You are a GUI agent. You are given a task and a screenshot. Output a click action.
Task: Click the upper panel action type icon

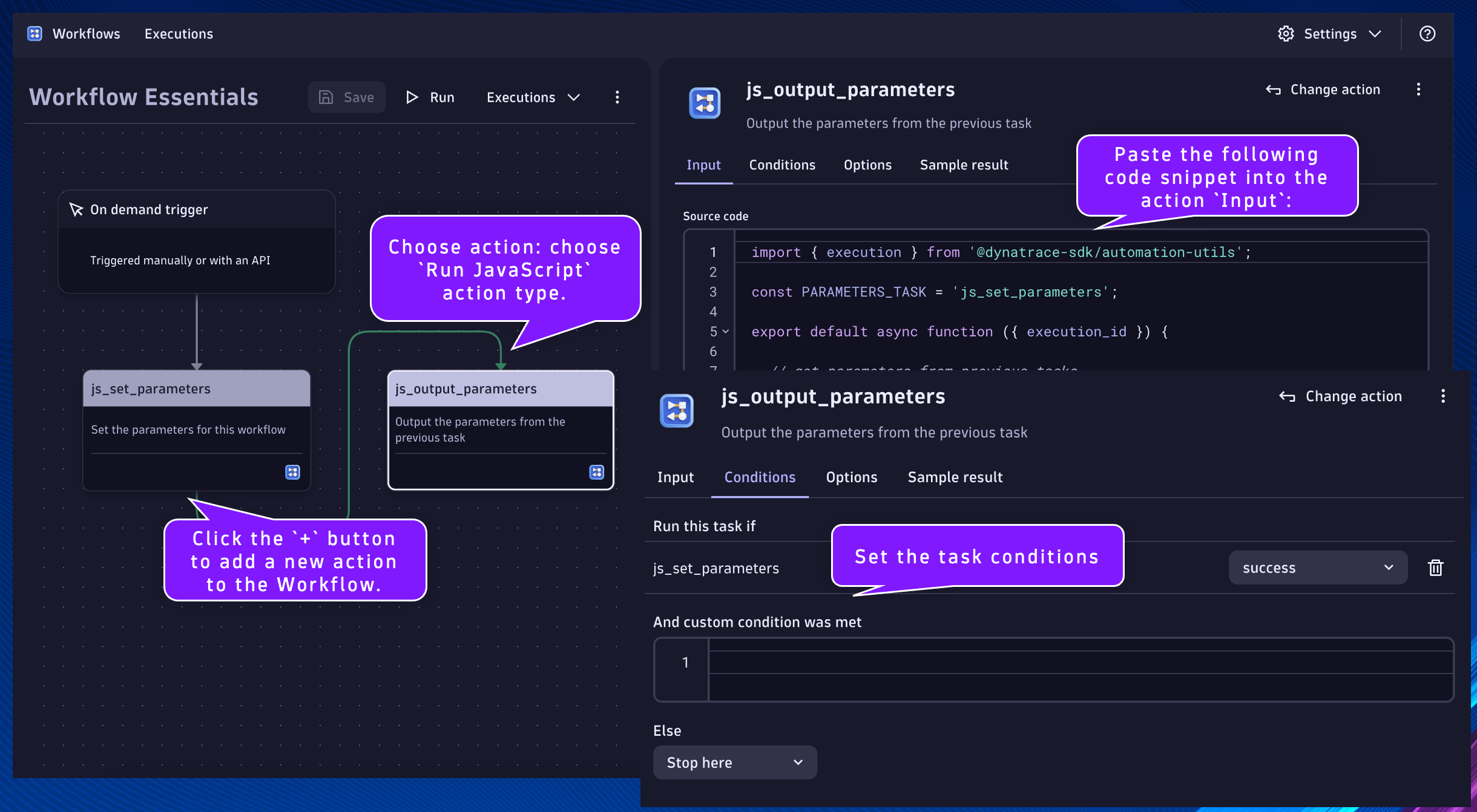[705, 103]
